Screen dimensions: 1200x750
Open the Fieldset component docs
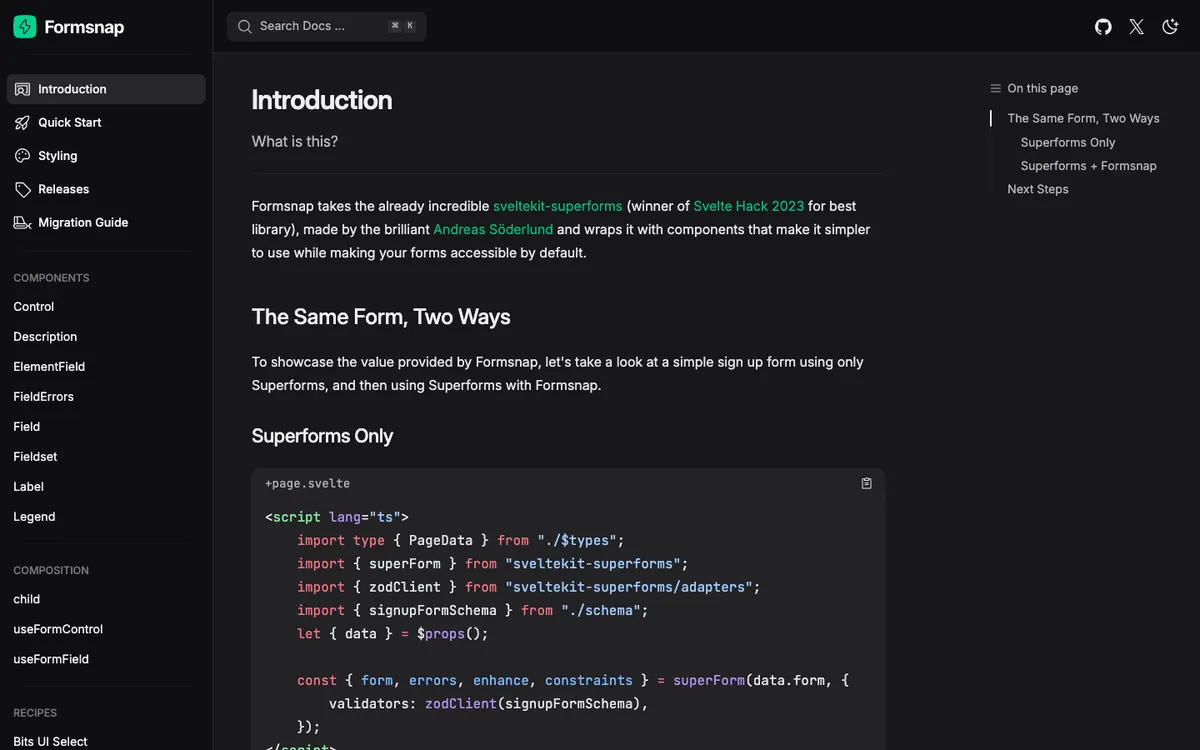[35, 457]
